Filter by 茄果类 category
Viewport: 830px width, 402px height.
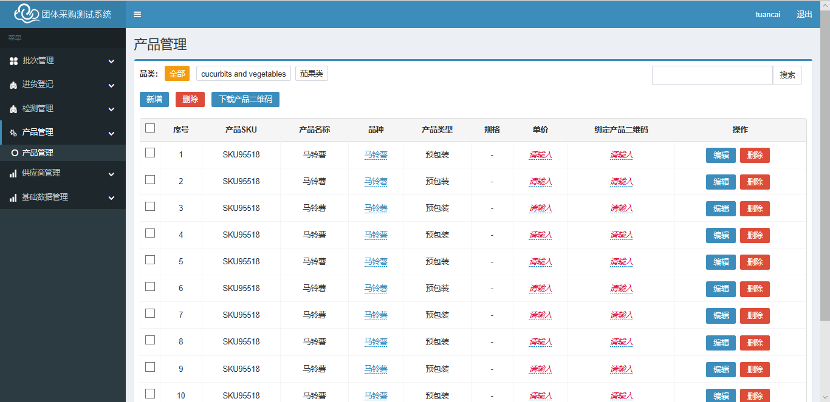pos(311,74)
